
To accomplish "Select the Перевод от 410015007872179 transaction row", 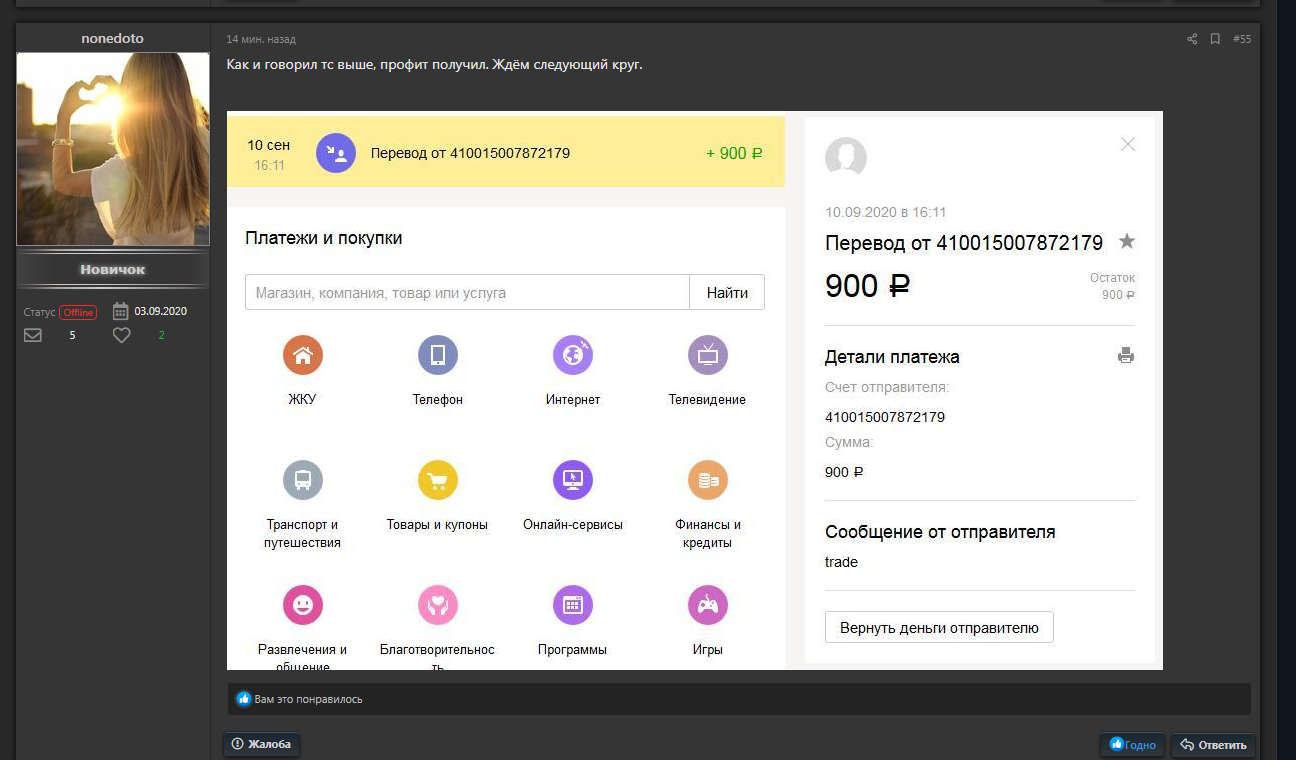I will (506, 152).
